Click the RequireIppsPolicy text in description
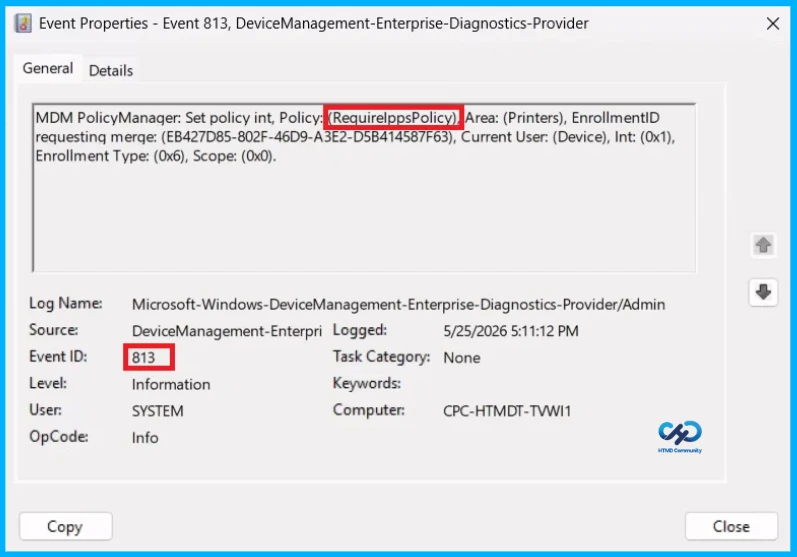 393,118
